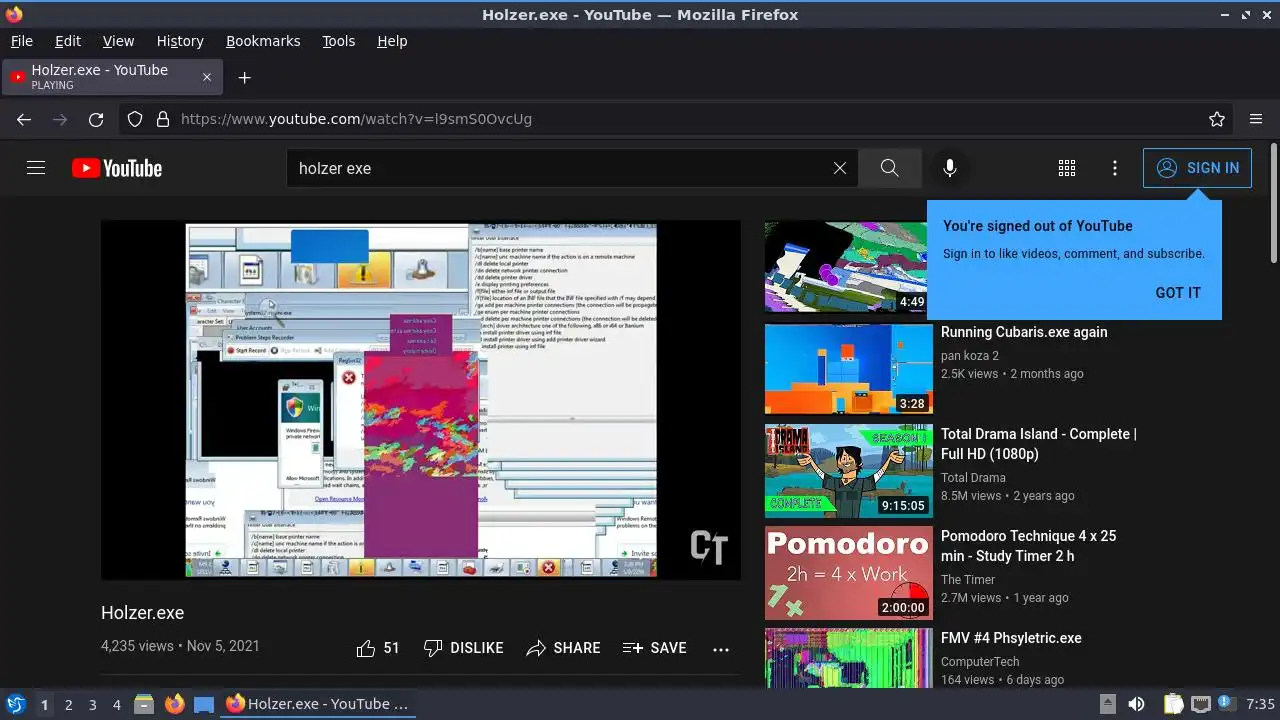1280x720 pixels.
Task: Save the video to a playlist
Action: click(654, 648)
